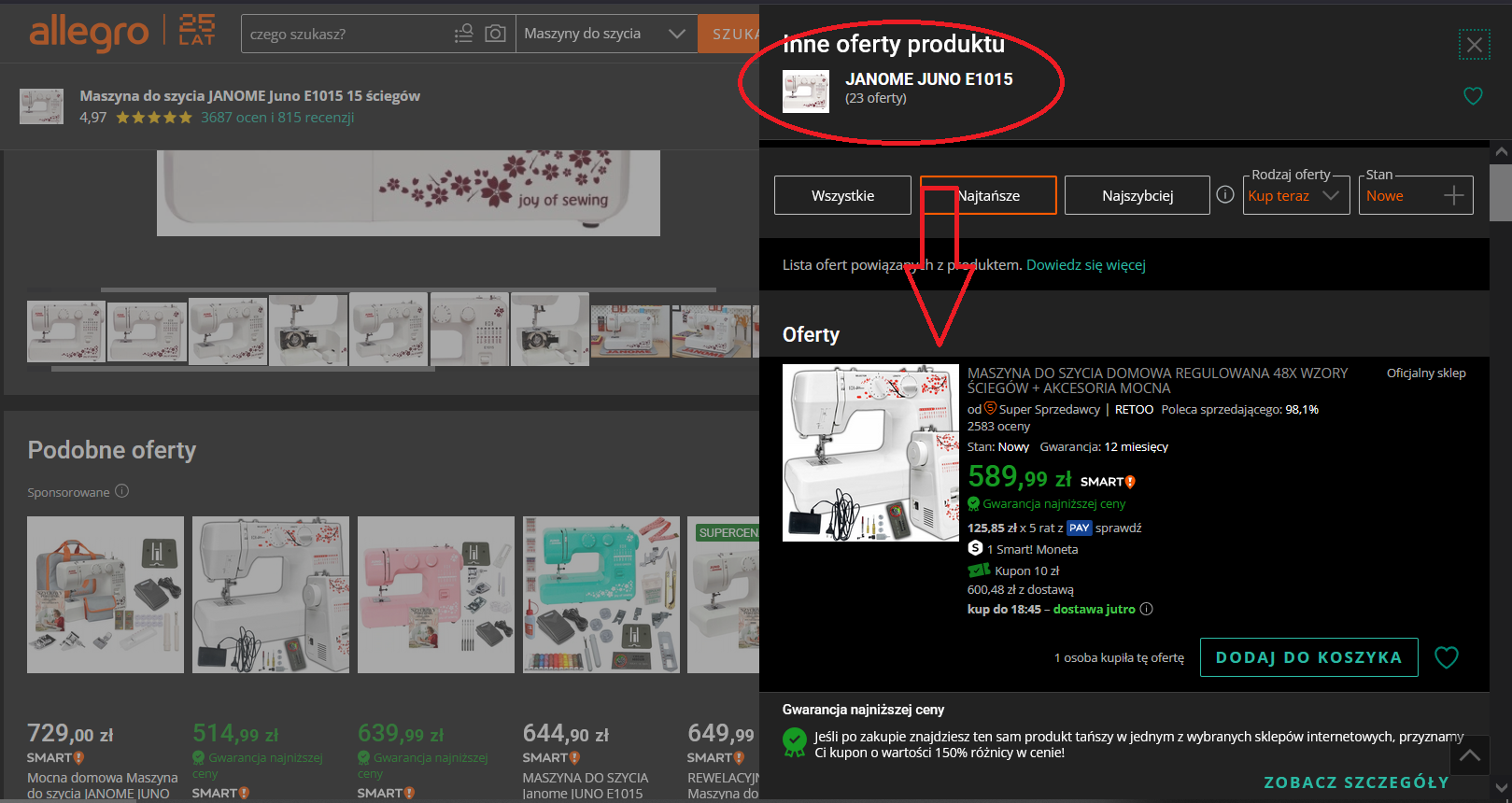This screenshot has height=803, width=1512.
Task: Click the Oficjalny sklep label
Action: click(x=1426, y=373)
